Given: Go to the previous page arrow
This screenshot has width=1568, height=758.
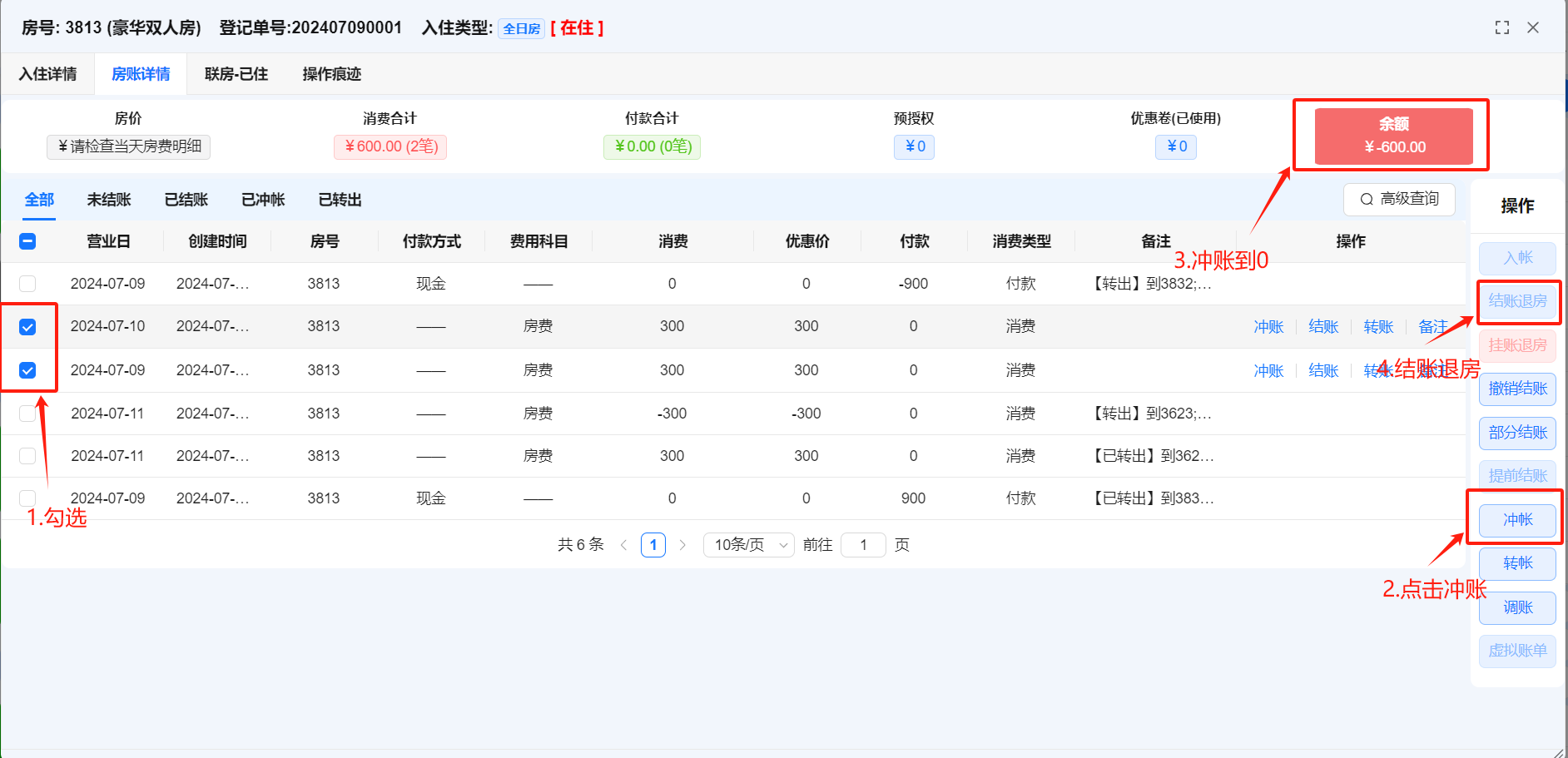Looking at the screenshot, I should click(623, 545).
